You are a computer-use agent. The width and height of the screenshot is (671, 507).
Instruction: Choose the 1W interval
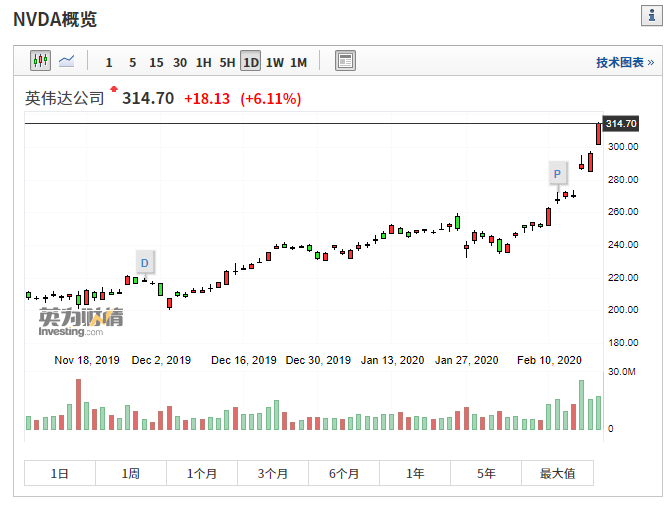pos(275,63)
